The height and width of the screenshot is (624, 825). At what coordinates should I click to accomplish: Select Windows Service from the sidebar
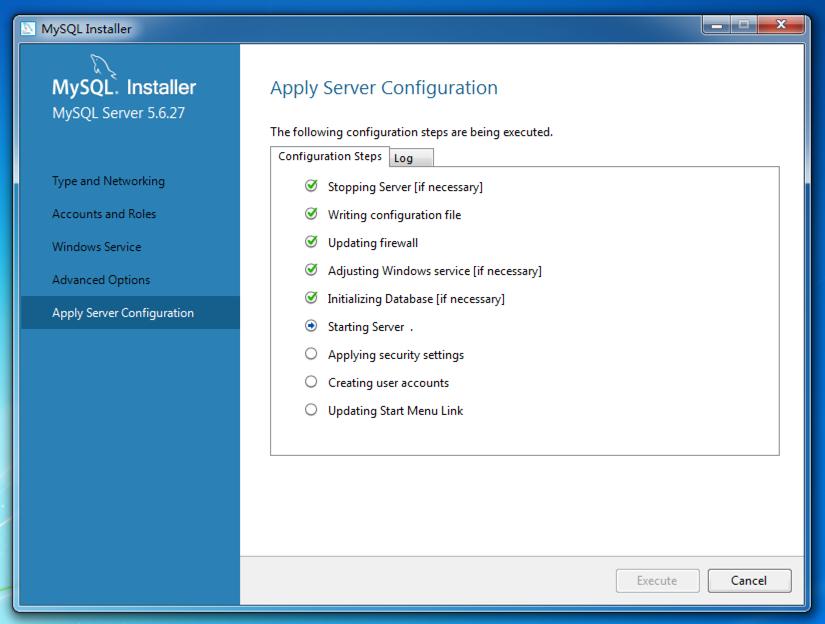tap(99, 247)
